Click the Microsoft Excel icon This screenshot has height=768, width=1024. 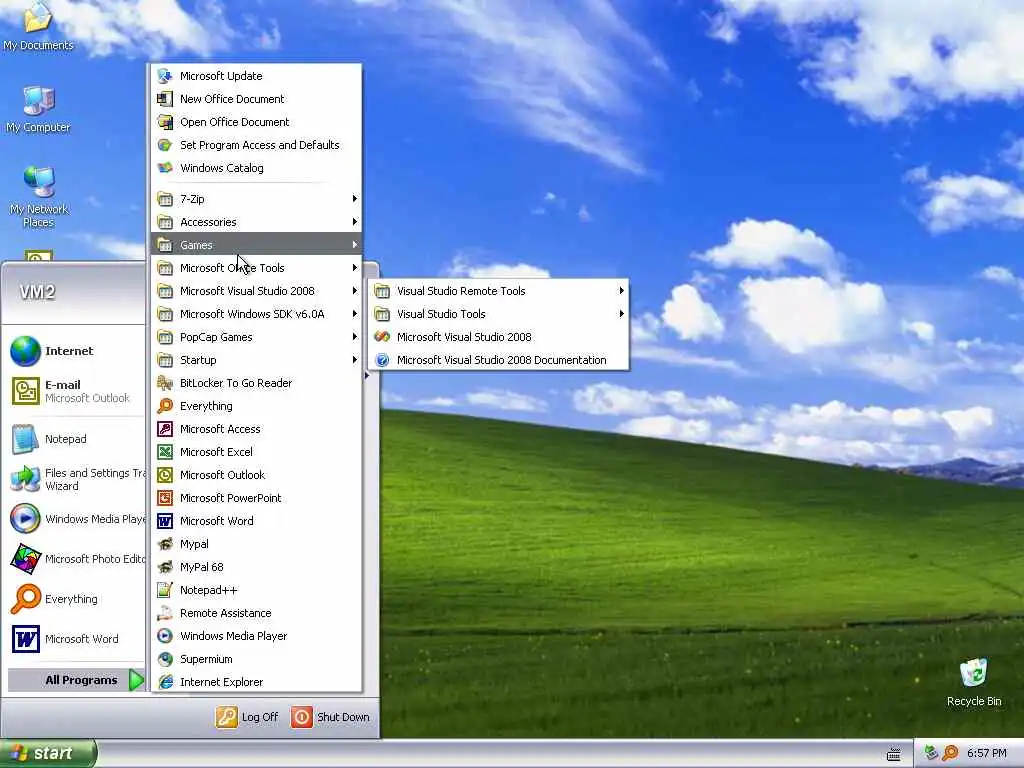click(165, 452)
